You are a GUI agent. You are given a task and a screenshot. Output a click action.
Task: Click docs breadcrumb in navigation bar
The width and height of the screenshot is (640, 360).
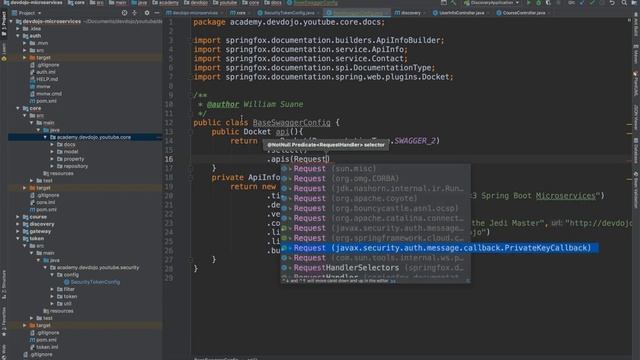click(273, 3)
